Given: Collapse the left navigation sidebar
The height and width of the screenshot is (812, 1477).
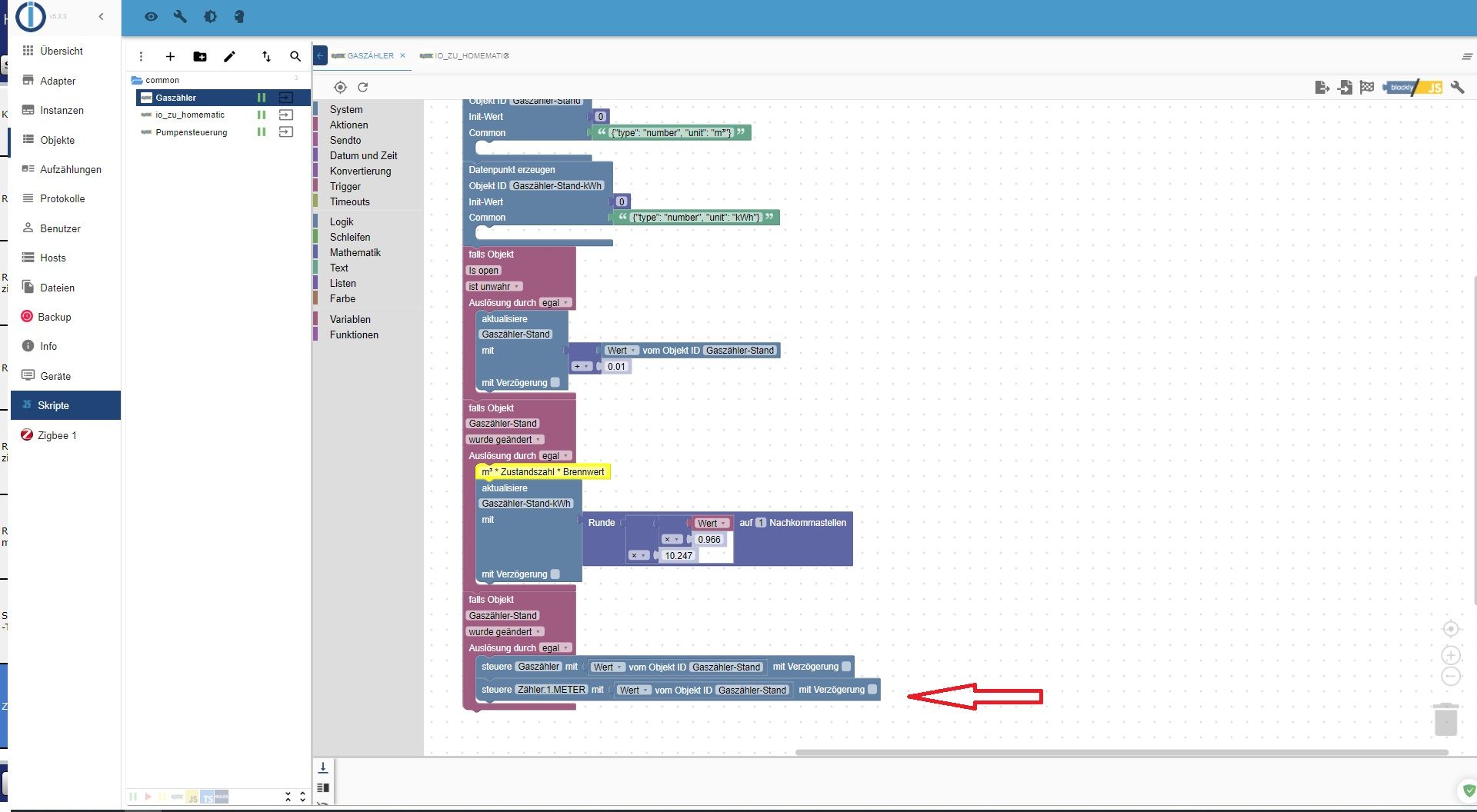Looking at the screenshot, I should click(101, 16).
